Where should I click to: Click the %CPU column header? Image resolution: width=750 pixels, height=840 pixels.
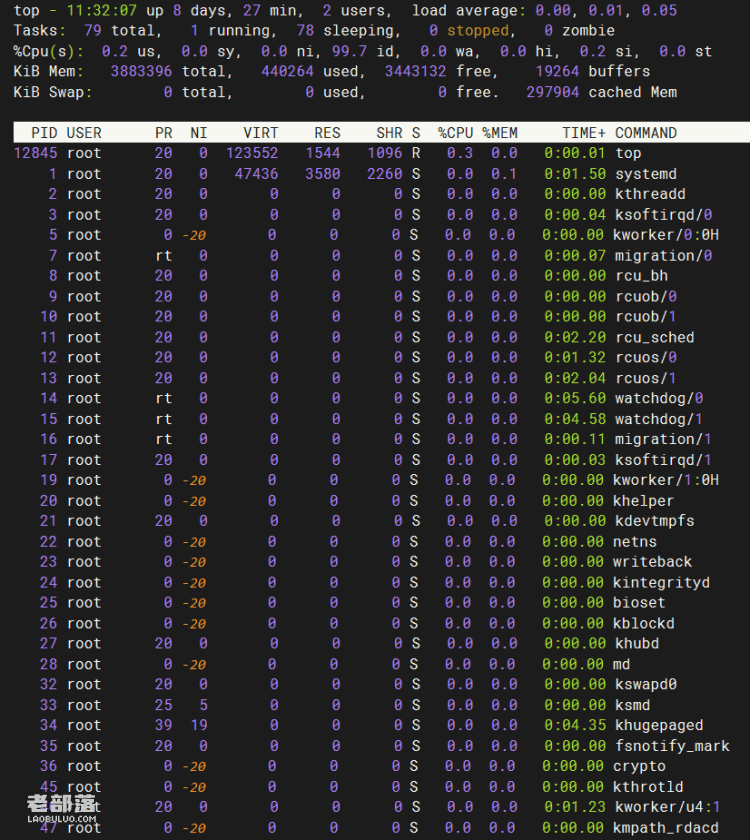455,132
